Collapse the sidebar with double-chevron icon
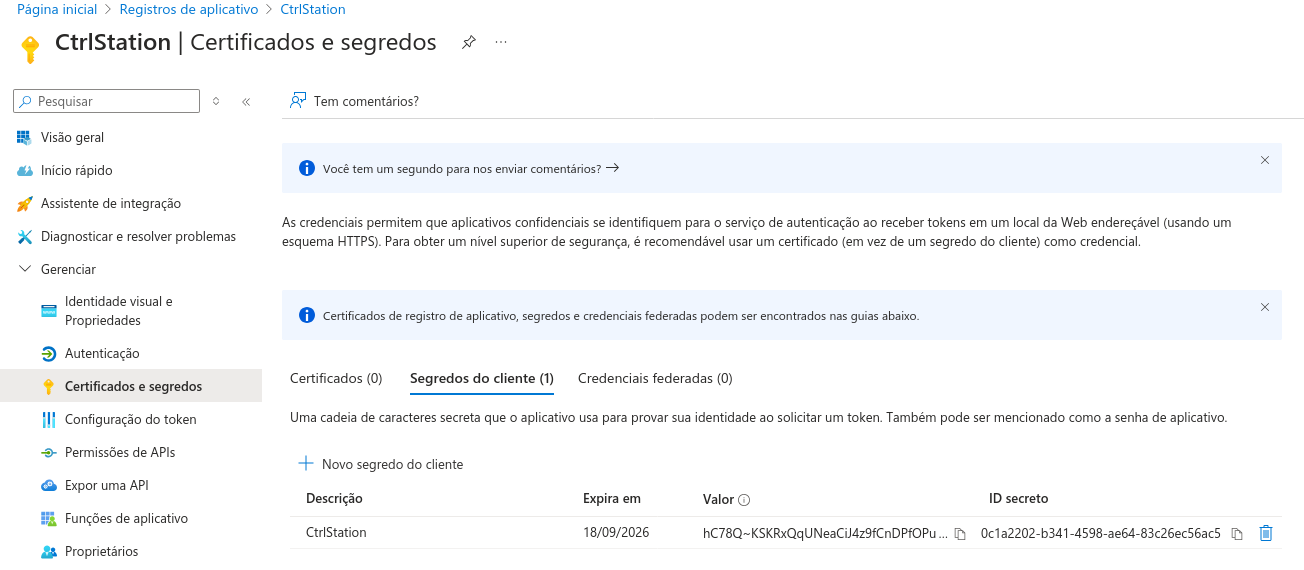Image resolution: width=1304 pixels, height=570 pixels. click(246, 101)
